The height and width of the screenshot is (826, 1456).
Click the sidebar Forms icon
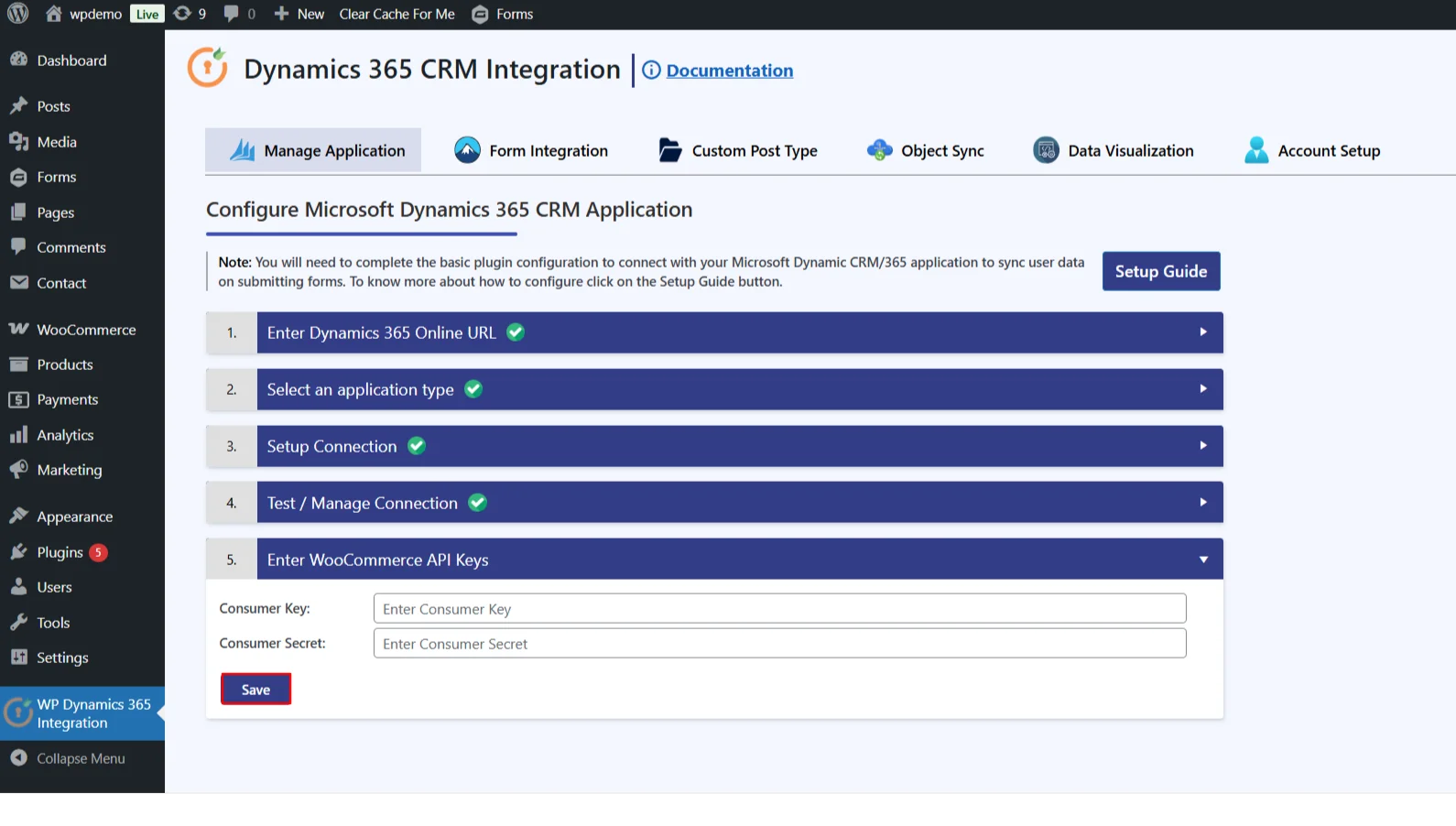(x=18, y=177)
